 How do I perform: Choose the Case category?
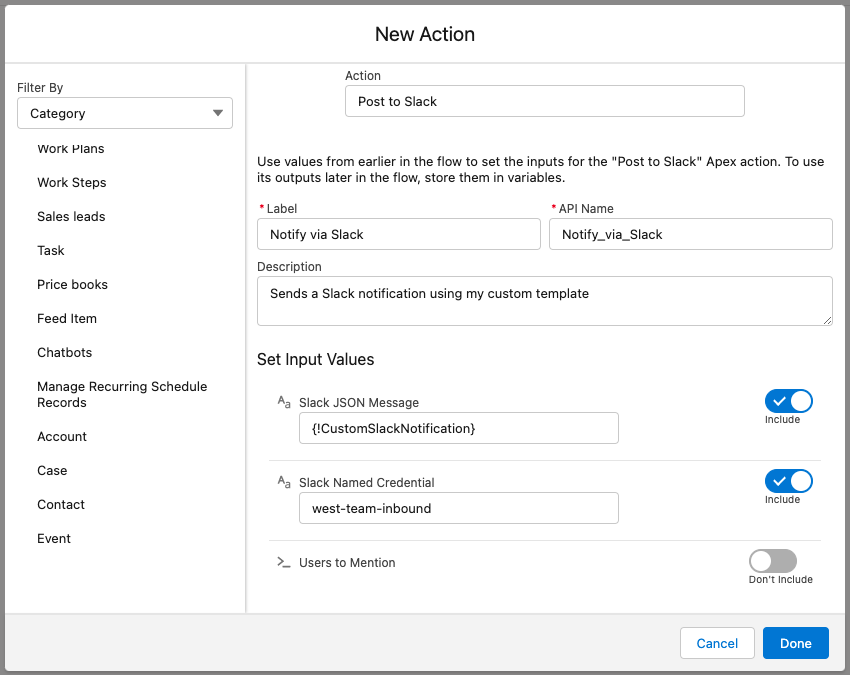(x=52, y=471)
